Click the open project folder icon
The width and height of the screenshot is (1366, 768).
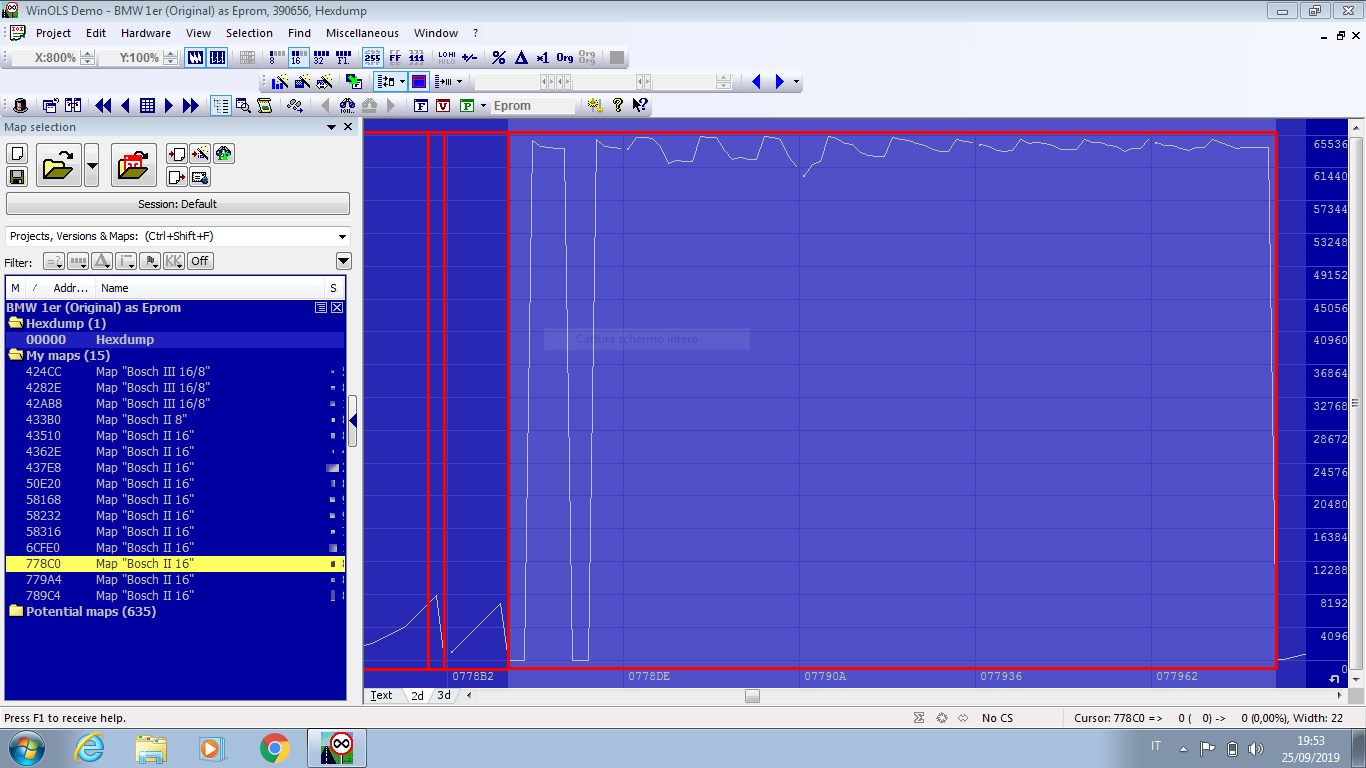(x=59, y=165)
